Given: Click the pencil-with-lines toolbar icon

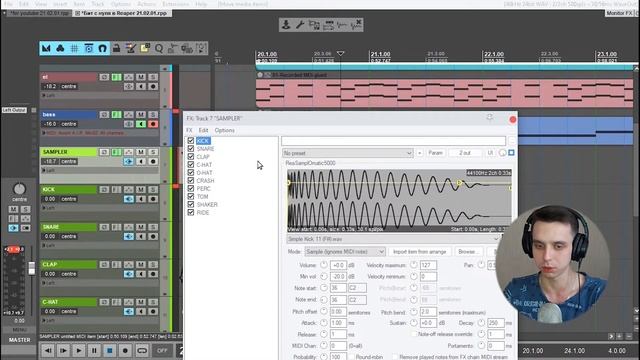Looking at the screenshot, I should 131,49.
